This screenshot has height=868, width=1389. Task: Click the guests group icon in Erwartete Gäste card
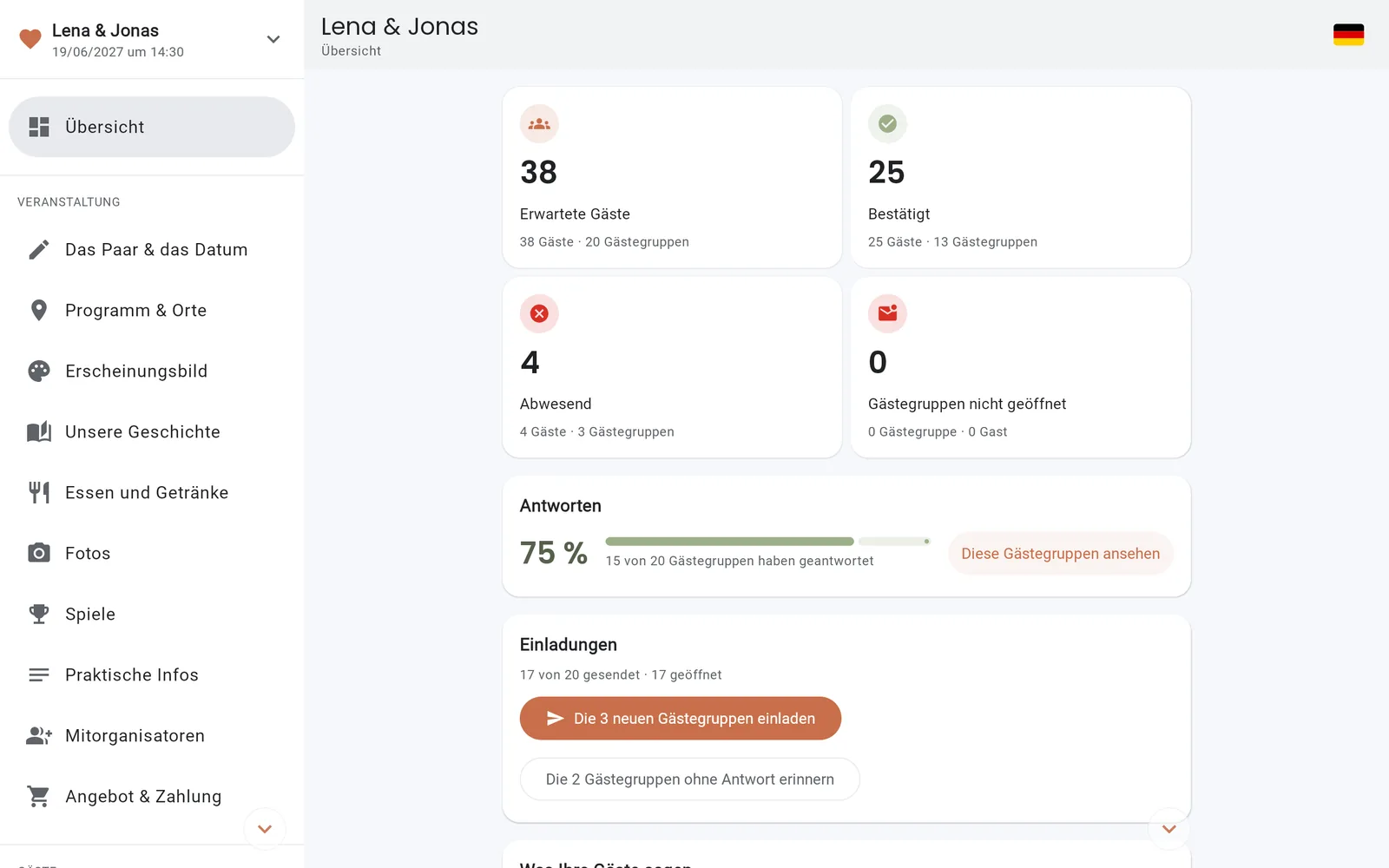point(539,124)
